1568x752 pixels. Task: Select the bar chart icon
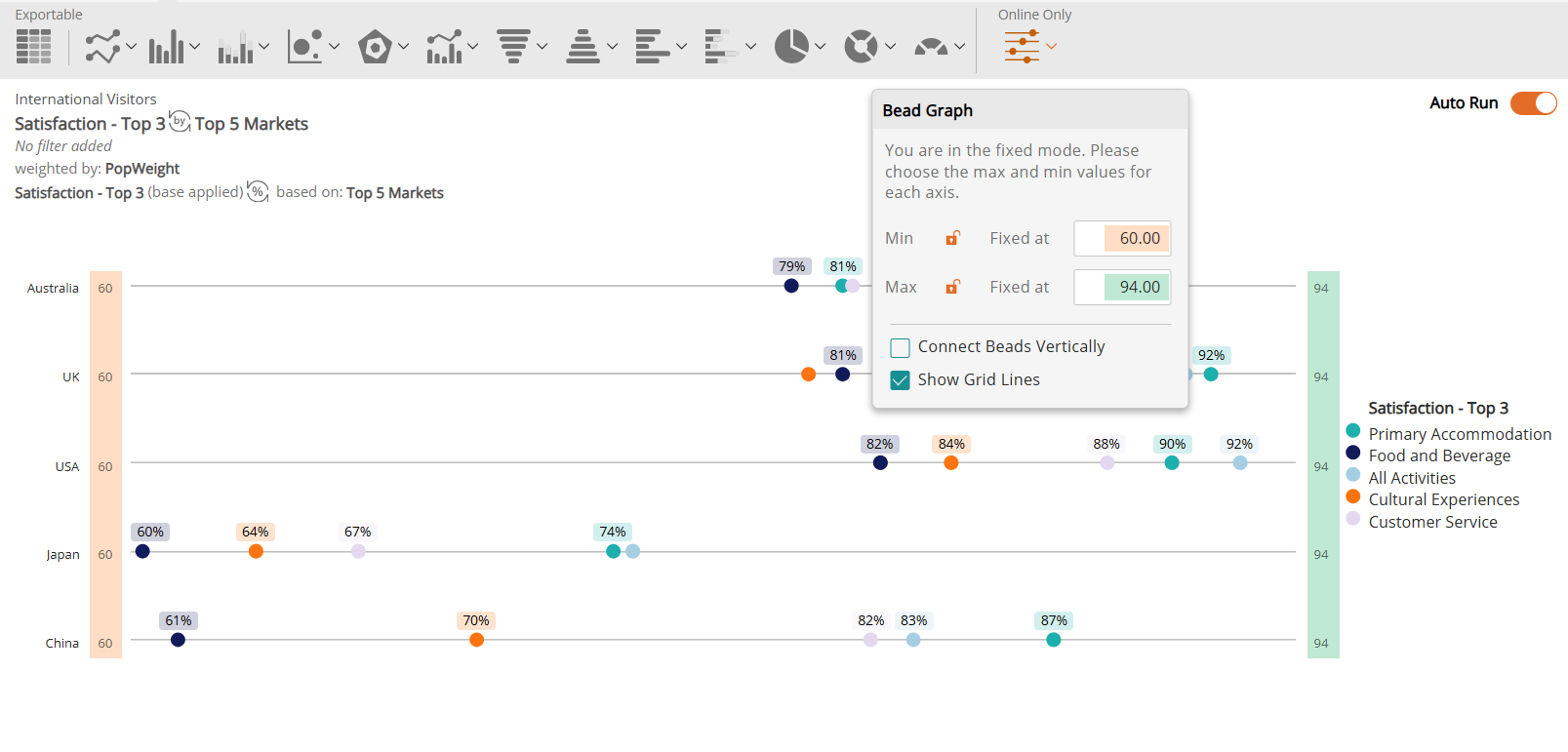coord(166,46)
